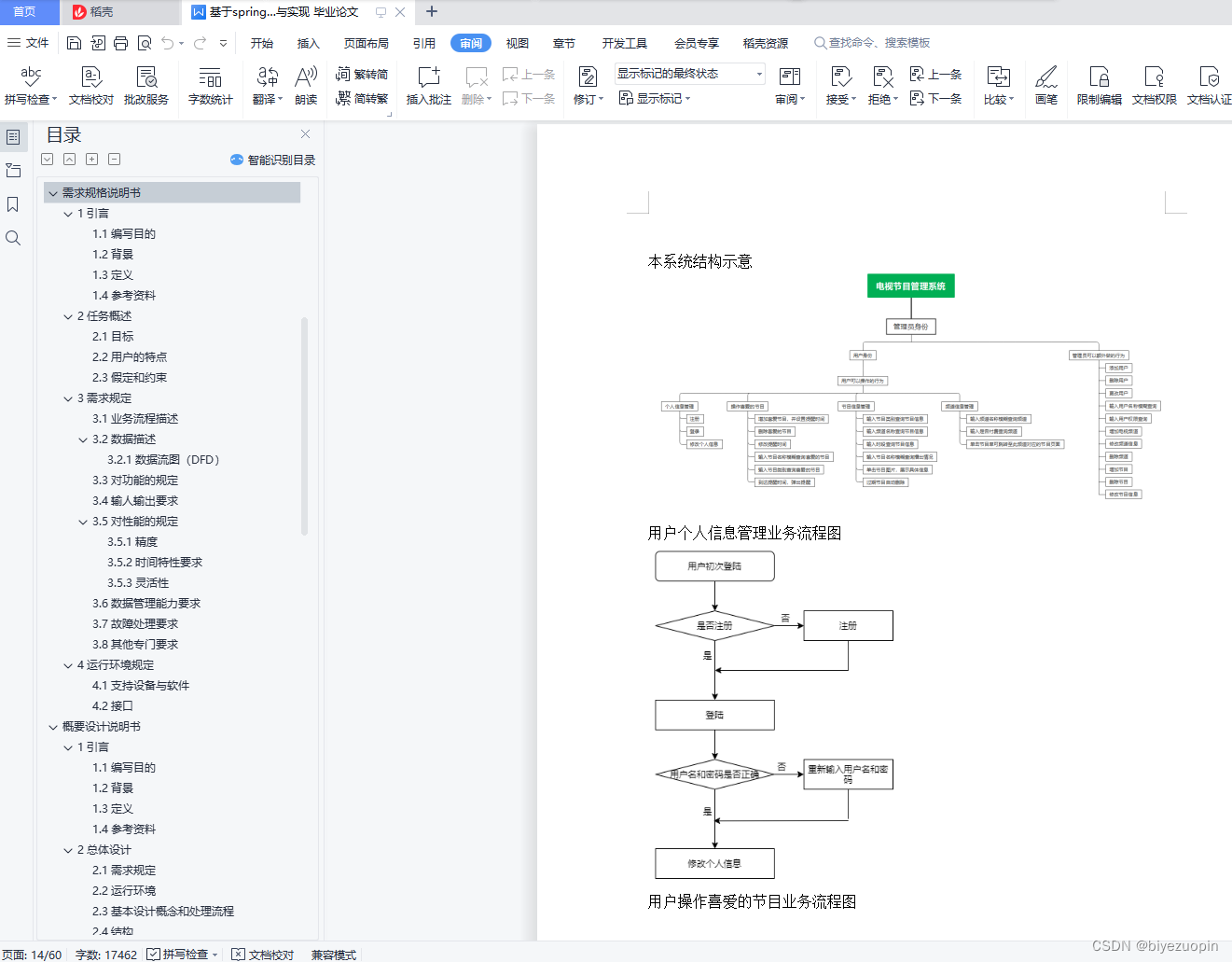This screenshot has height=962, width=1232.
Task: Open document permissions (文档权限)
Action: pos(1155,85)
